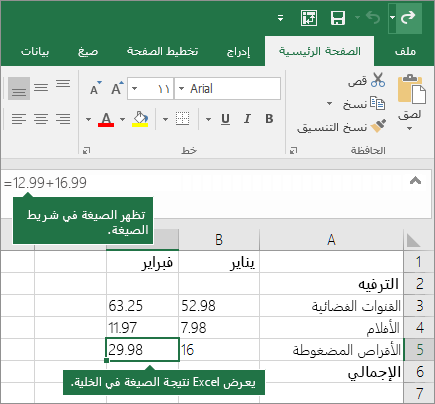Select column A header
435x404 pixels.
pos(331,240)
